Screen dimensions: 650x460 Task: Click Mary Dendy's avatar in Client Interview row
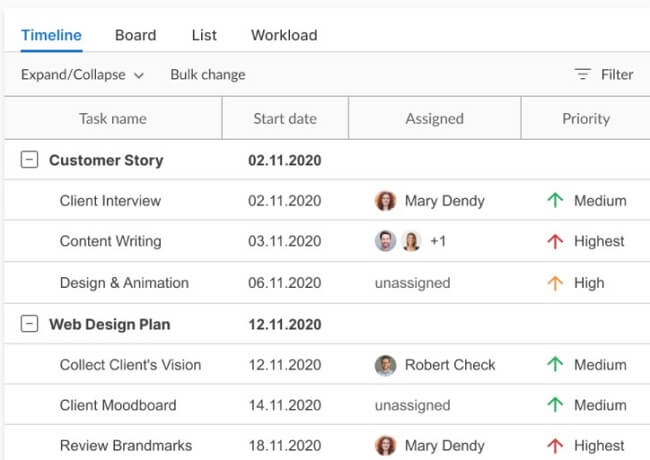pos(385,201)
